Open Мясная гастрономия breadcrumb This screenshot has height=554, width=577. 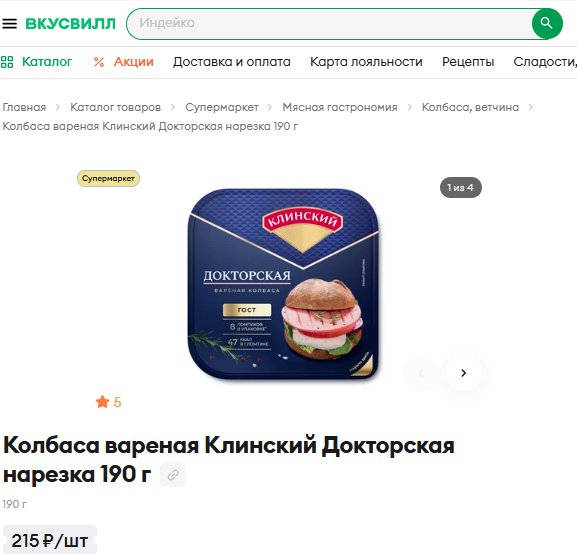click(x=340, y=107)
